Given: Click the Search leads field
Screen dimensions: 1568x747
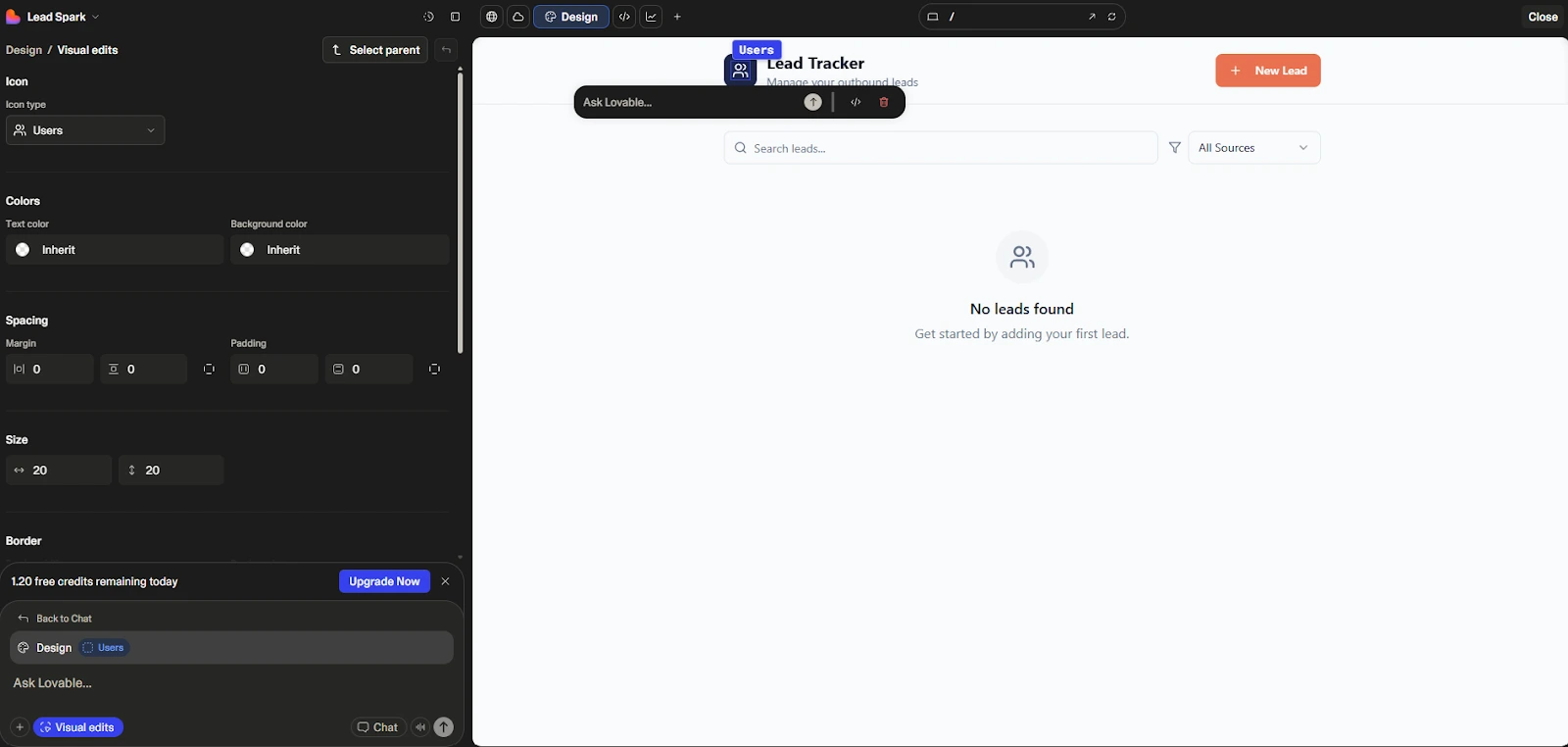Looking at the screenshot, I should (x=941, y=148).
